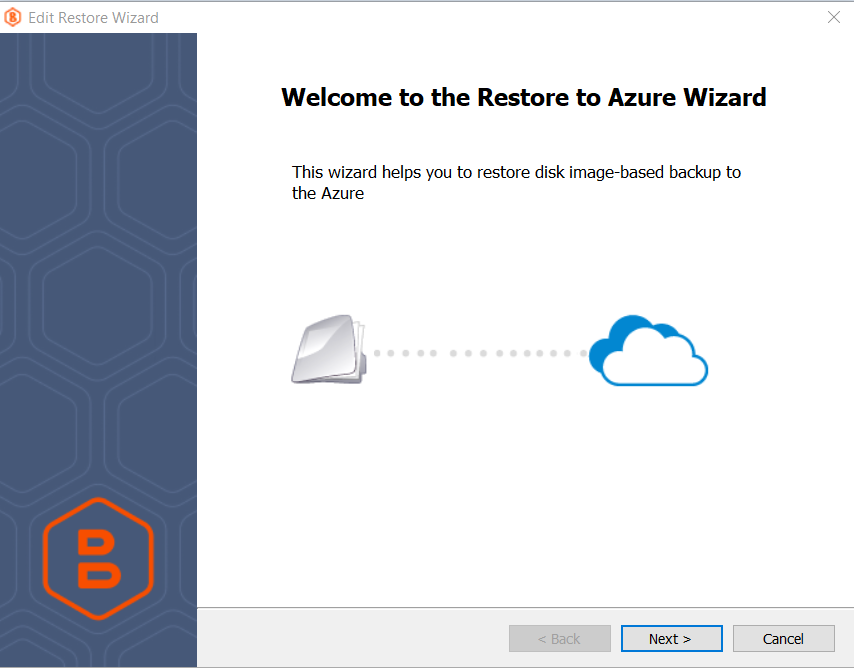Click the disabled Back button
854x668 pixels.
pos(559,638)
